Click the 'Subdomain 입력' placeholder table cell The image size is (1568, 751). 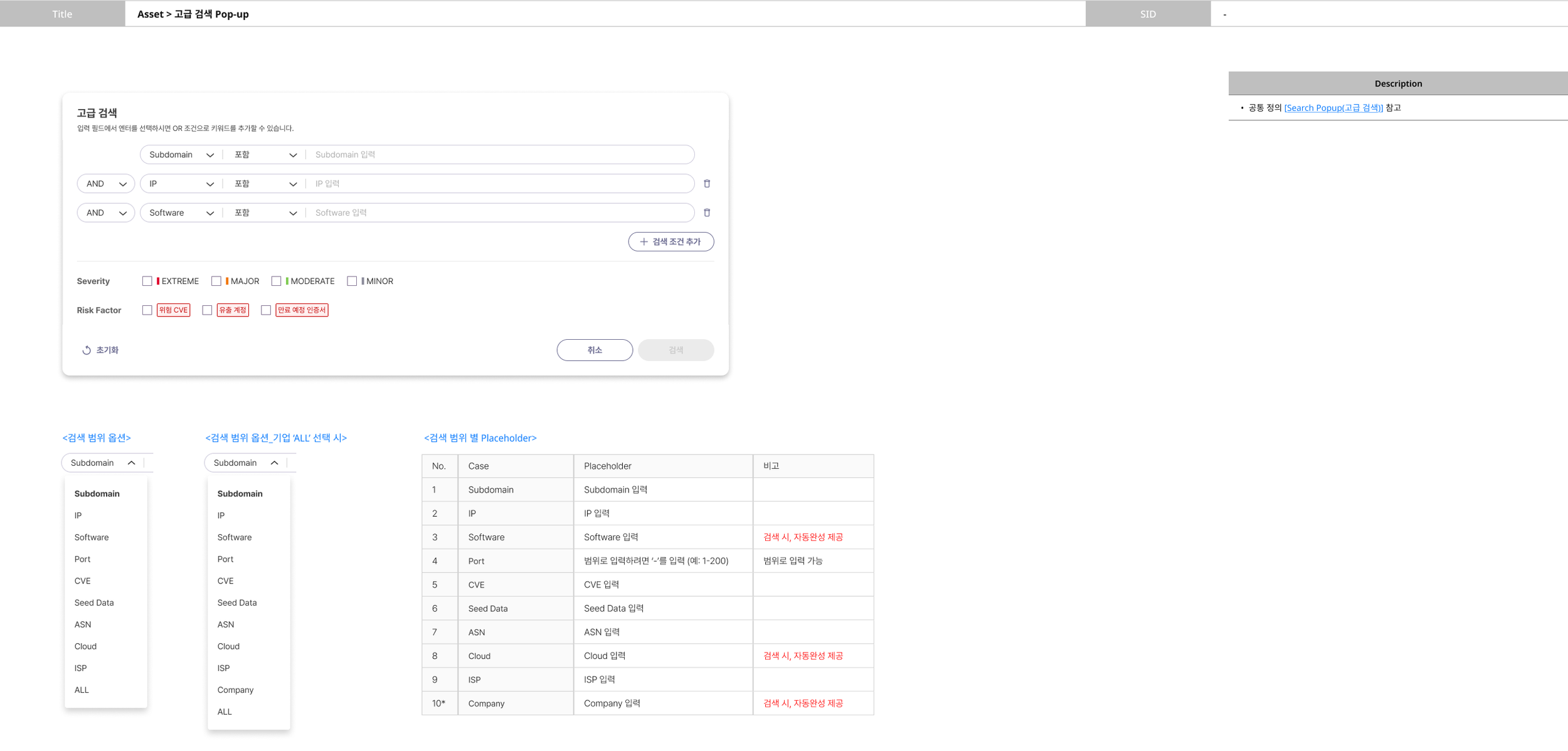coord(664,490)
